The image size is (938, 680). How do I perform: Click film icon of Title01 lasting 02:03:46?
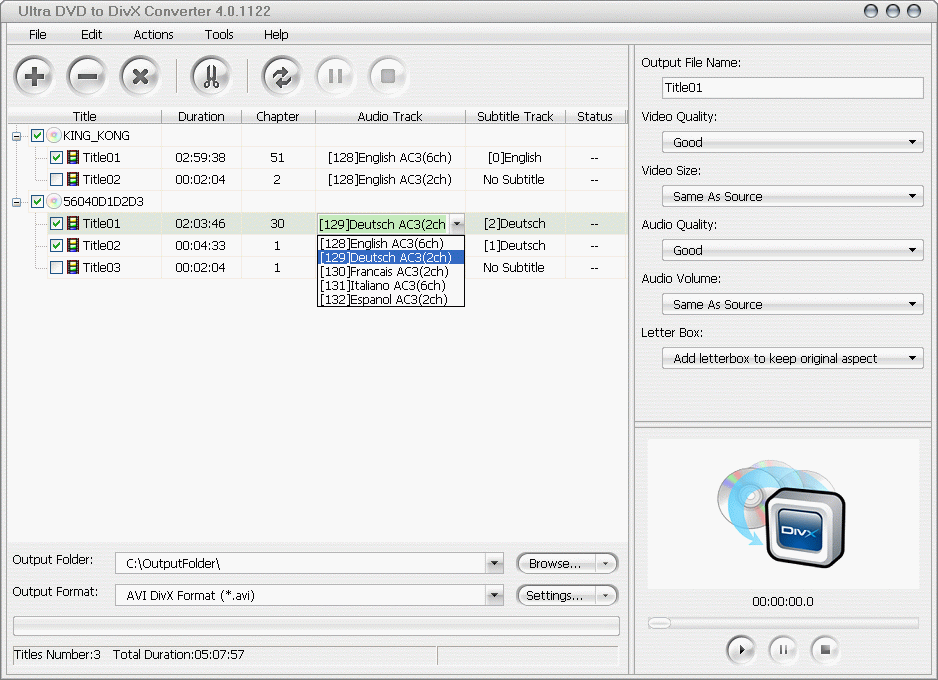tap(73, 223)
